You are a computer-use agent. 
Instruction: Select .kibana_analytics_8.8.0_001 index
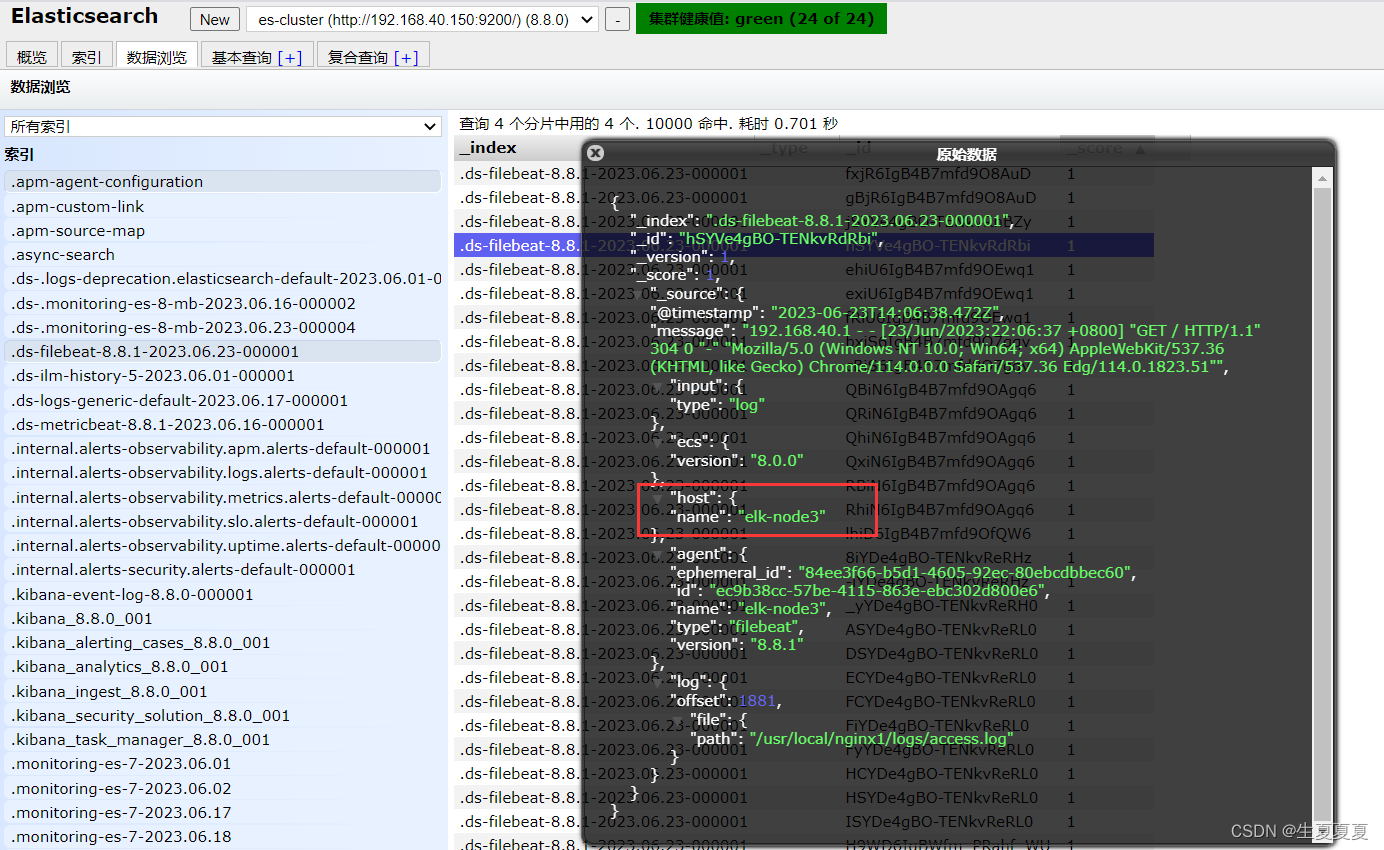tap(222, 666)
